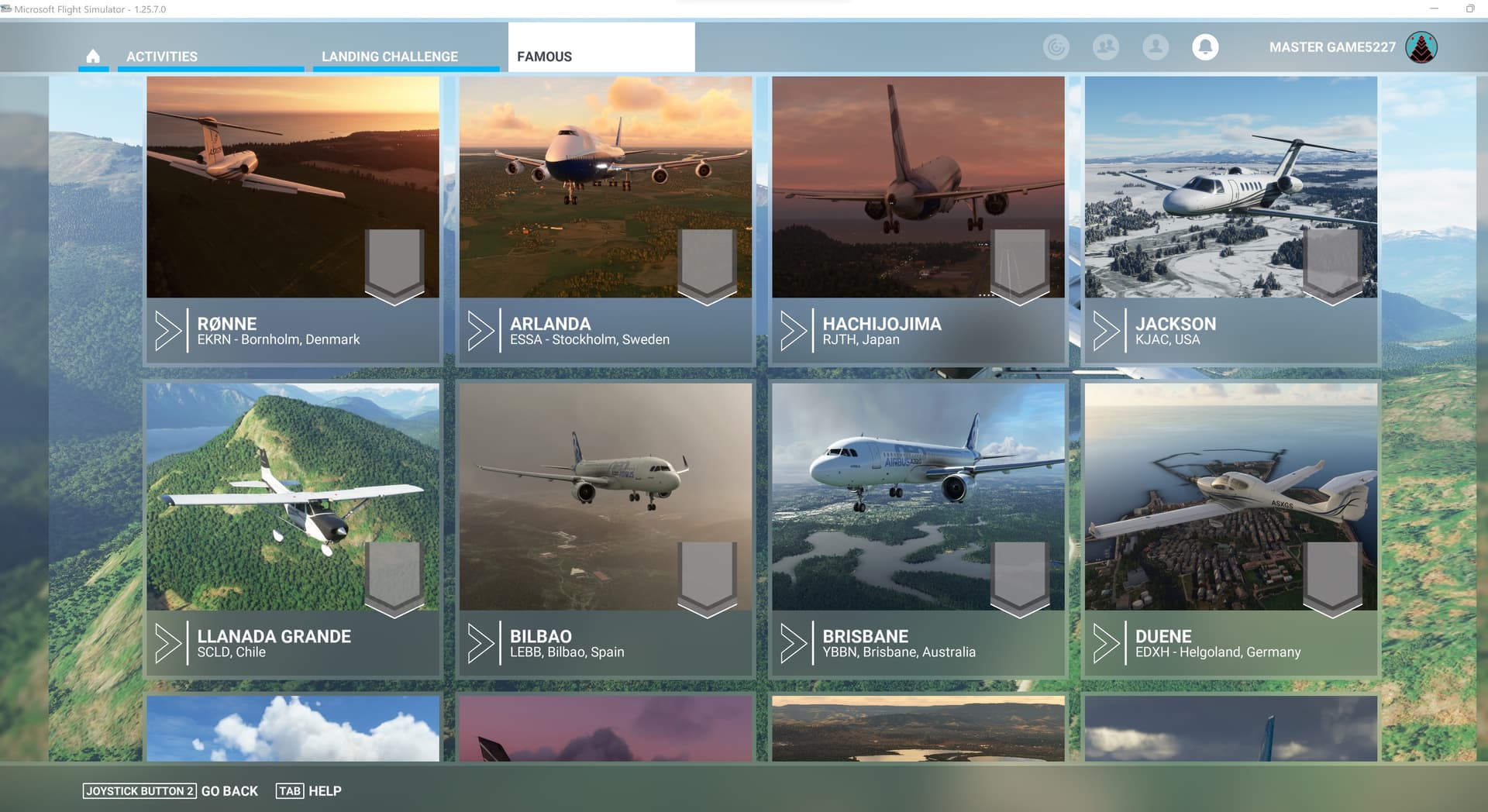Image resolution: width=1488 pixels, height=812 pixels.
Task: Click 'SCLD, Chile' subtitle
Action: [231, 652]
